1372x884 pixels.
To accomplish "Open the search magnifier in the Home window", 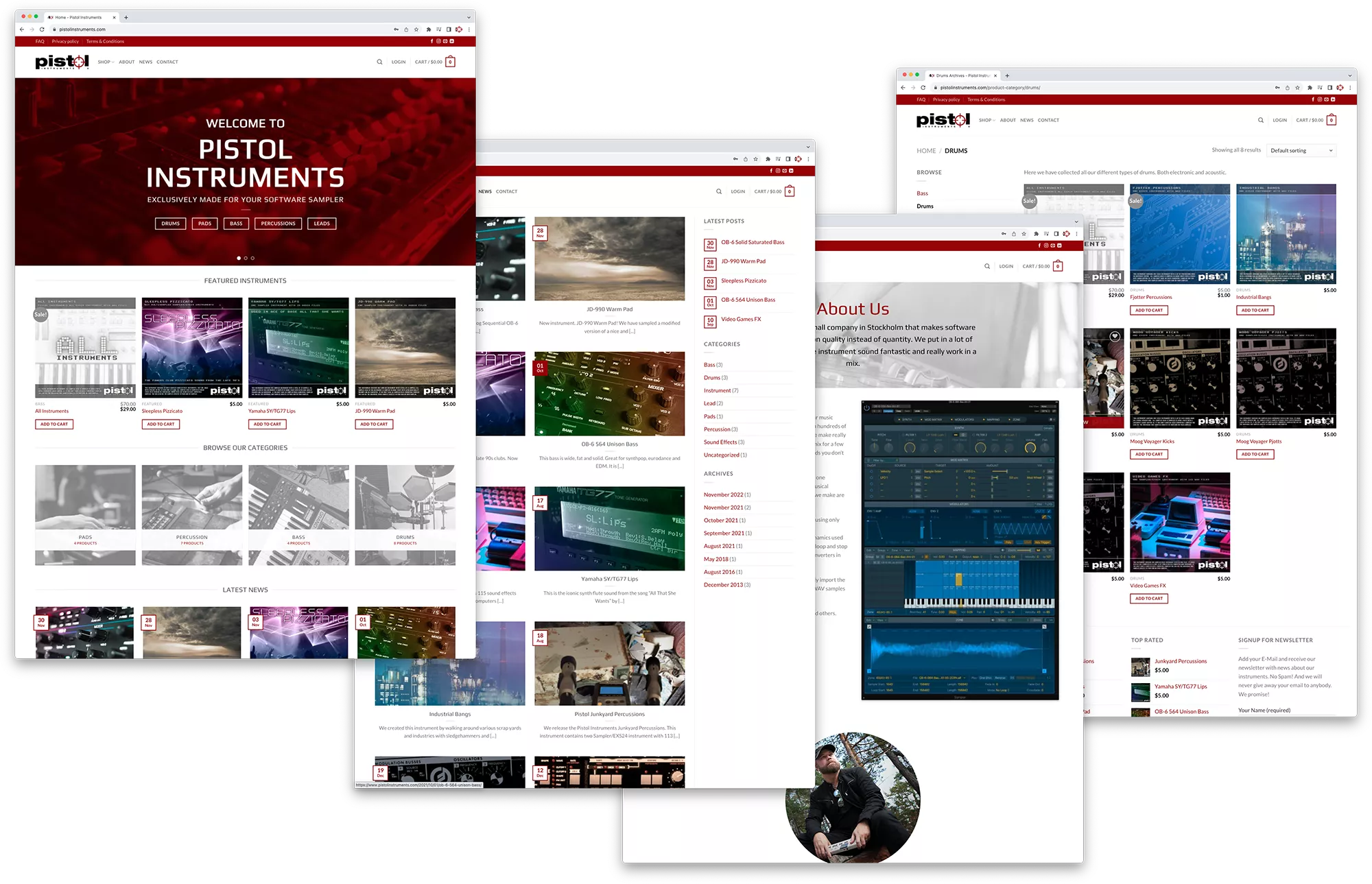I will point(379,62).
